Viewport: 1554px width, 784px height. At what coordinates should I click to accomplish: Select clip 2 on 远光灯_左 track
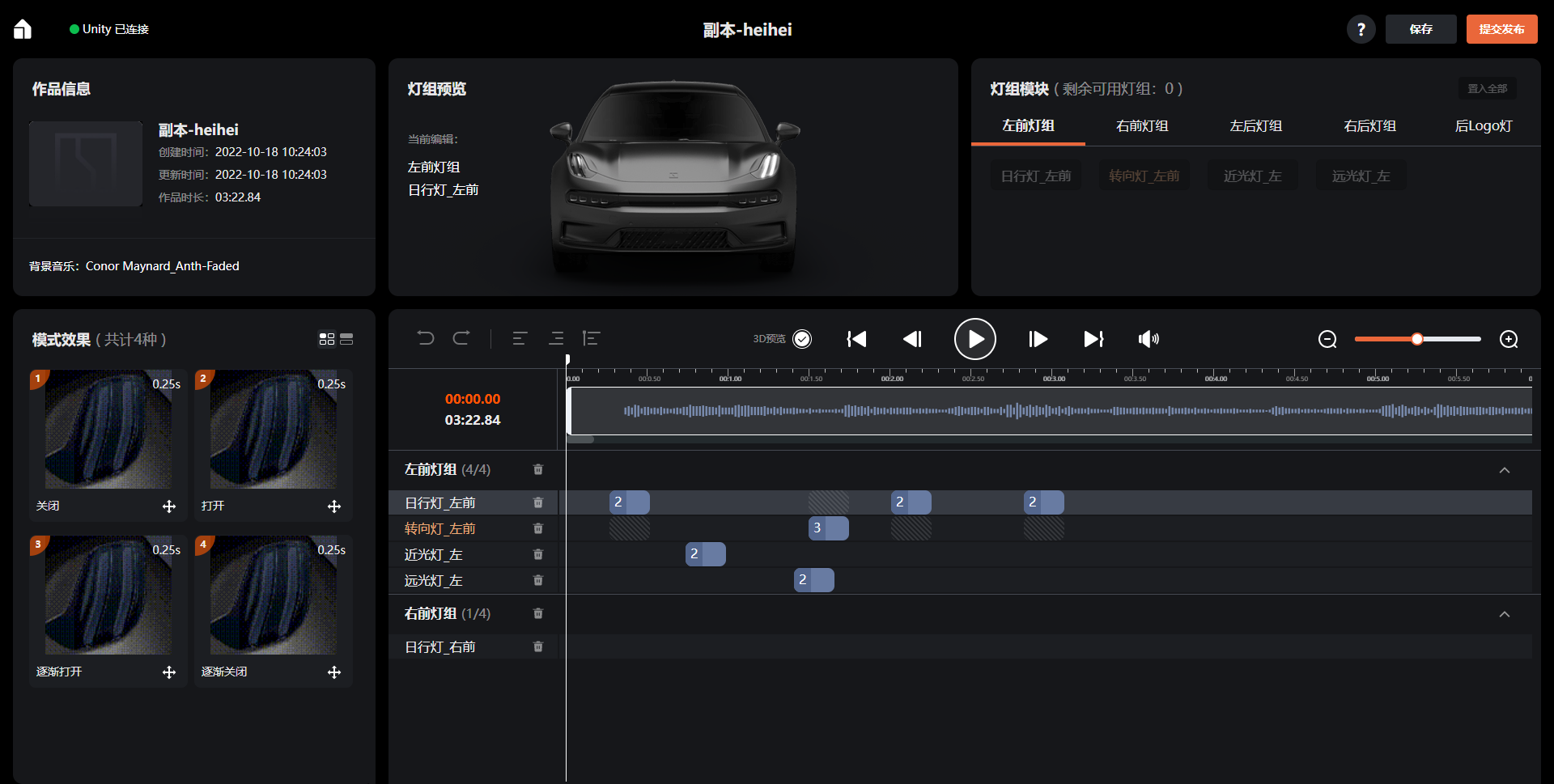click(813, 580)
